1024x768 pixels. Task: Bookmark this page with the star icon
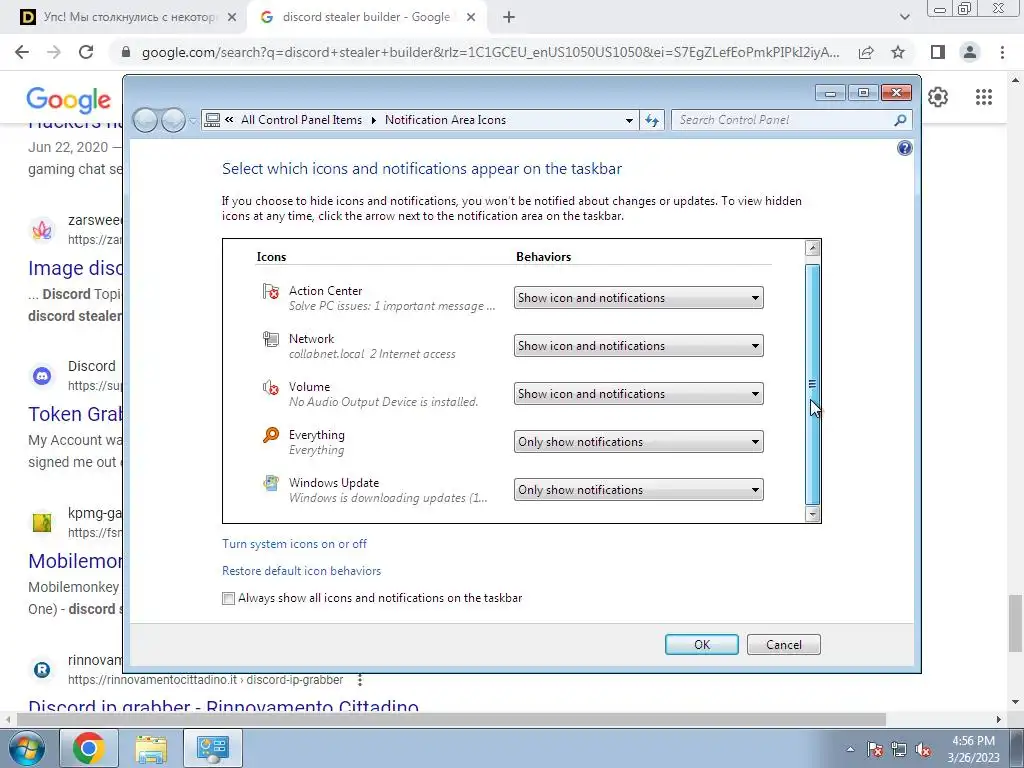pyautogui.click(x=898, y=52)
